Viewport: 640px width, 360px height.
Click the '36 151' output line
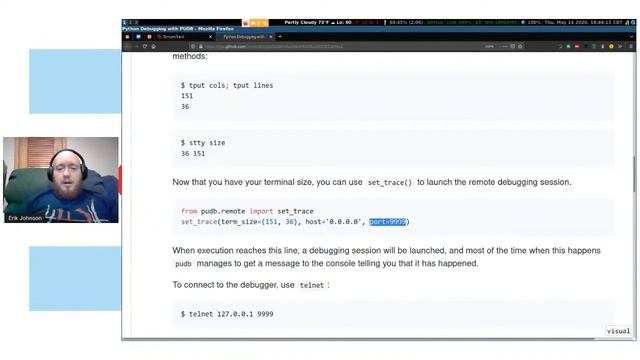193,153
